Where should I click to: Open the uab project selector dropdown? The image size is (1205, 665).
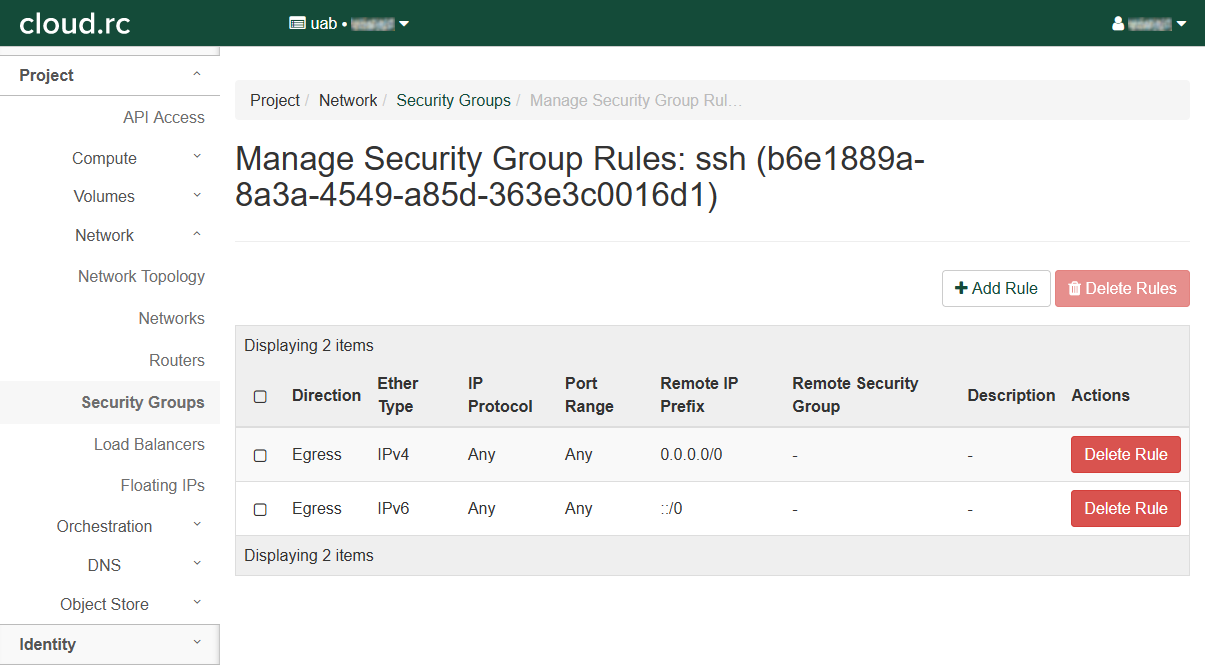click(349, 24)
